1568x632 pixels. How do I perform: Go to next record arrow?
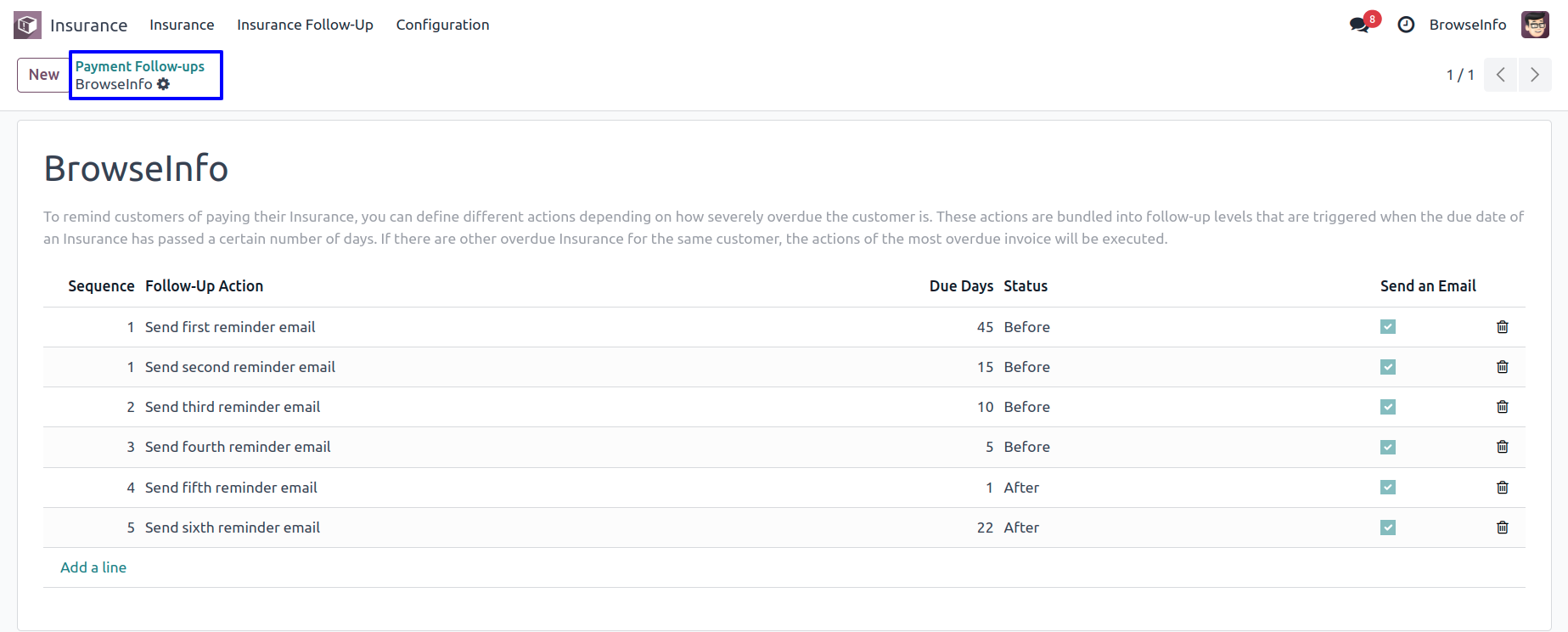[1535, 75]
